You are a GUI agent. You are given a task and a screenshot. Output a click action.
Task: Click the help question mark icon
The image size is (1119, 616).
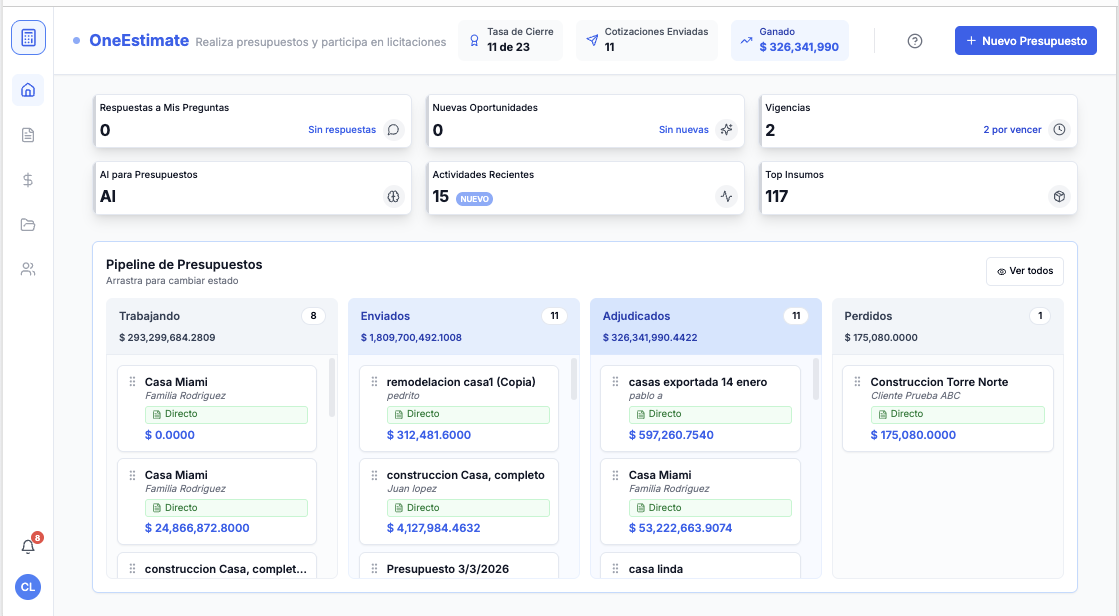tap(914, 41)
